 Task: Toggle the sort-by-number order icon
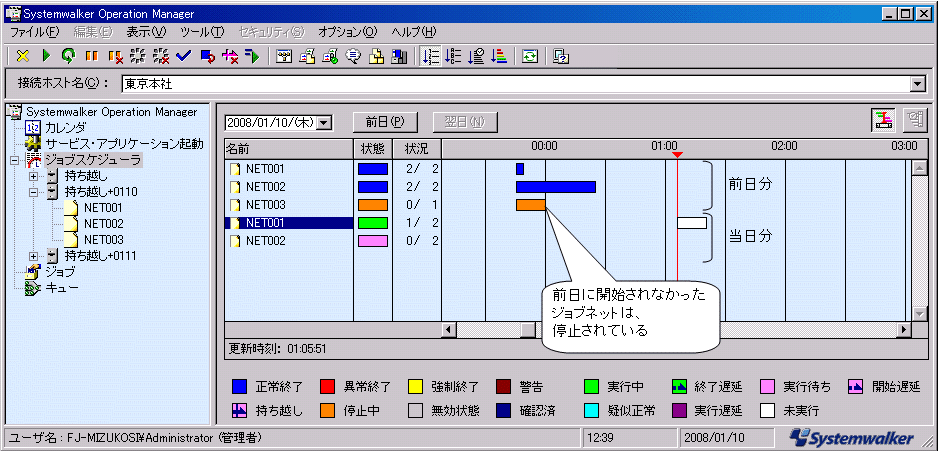pos(430,56)
